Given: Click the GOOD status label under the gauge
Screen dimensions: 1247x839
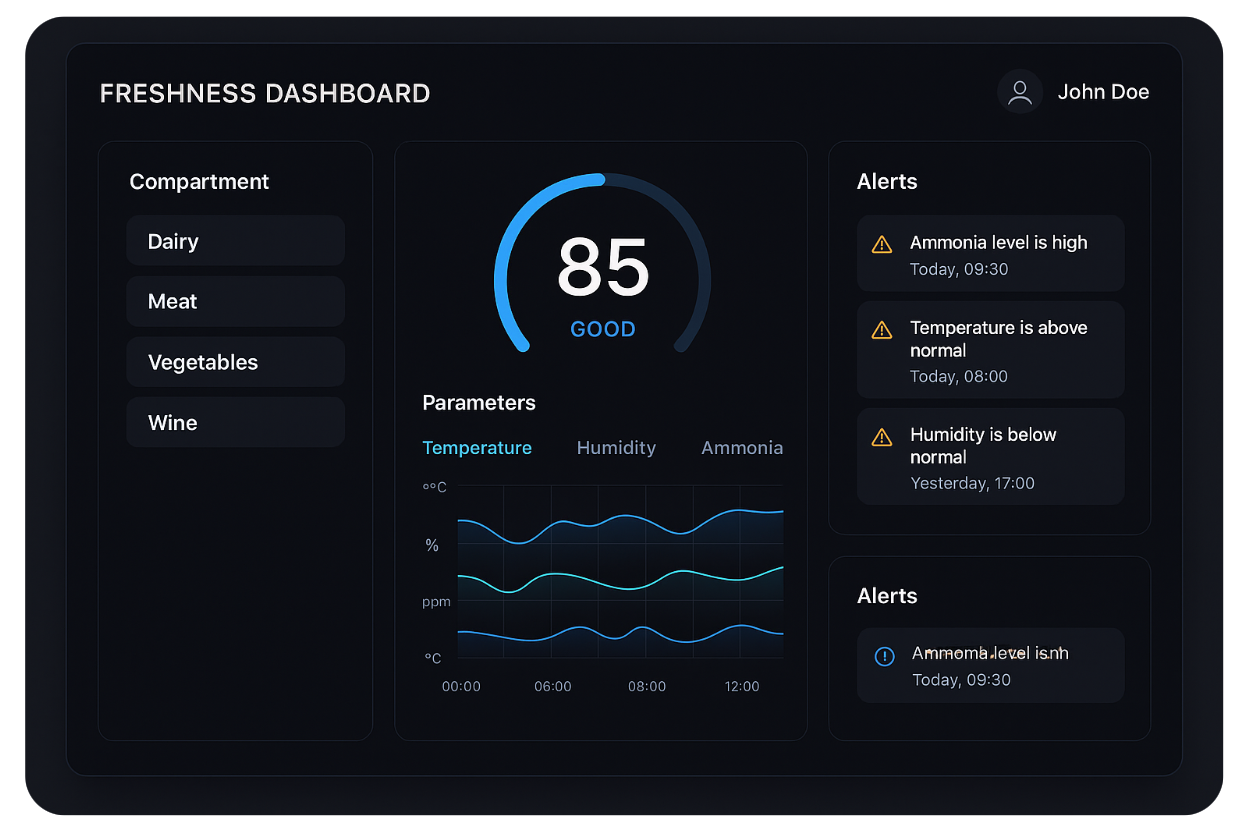Looking at the screenshot, I should (602, 329).
